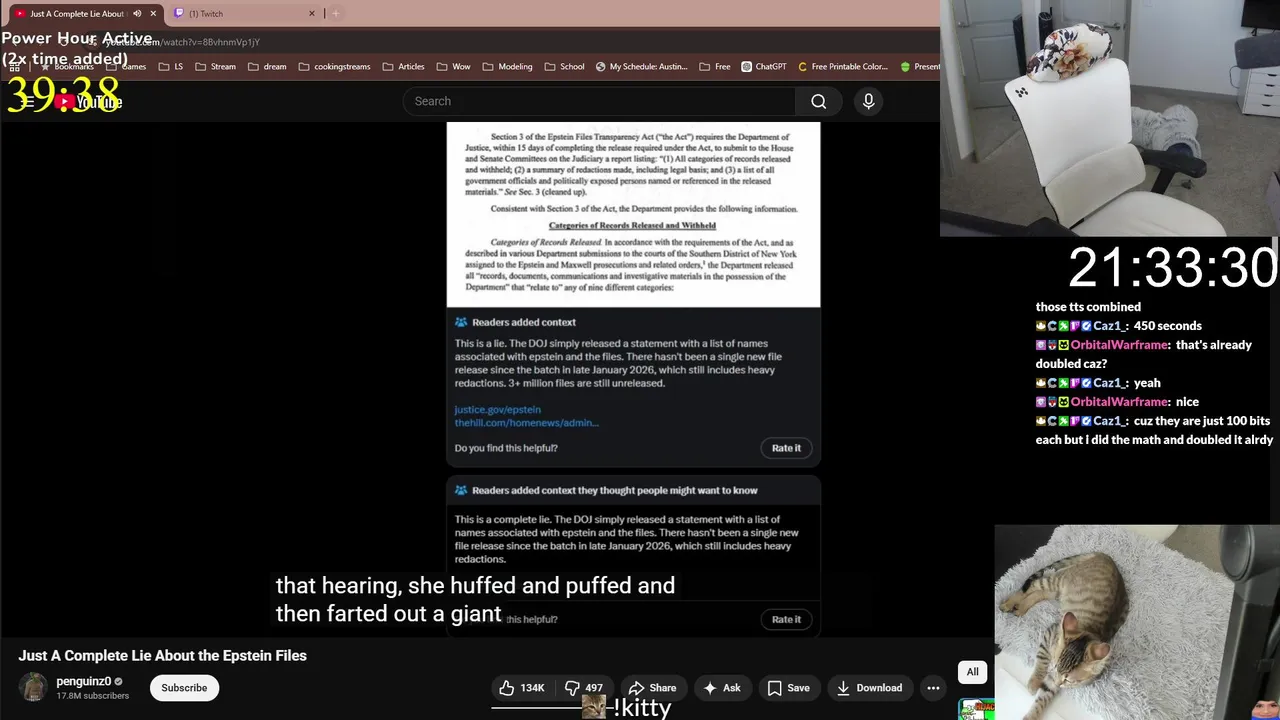Mute audio icon on YouTube tab
Viewport: 1280px width, 720px height.
click(137, 13)
